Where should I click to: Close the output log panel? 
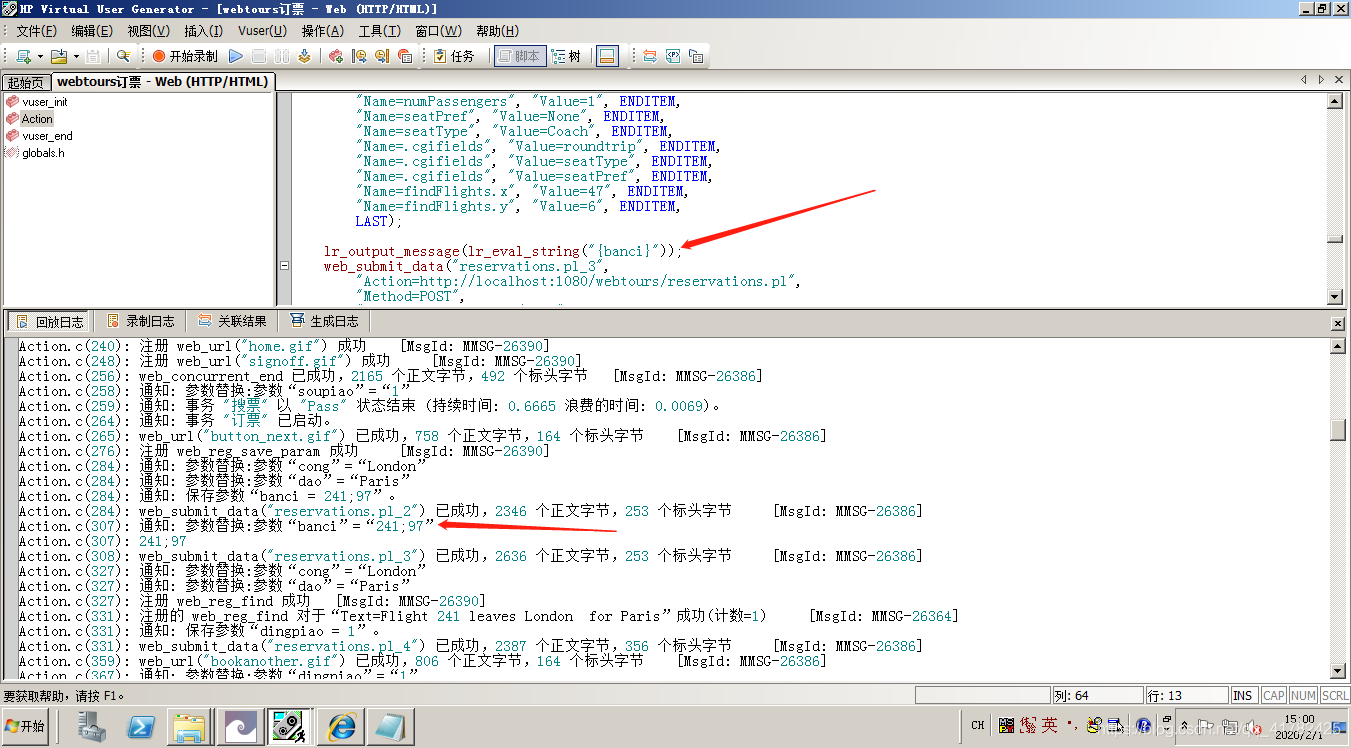[1338, 323]
